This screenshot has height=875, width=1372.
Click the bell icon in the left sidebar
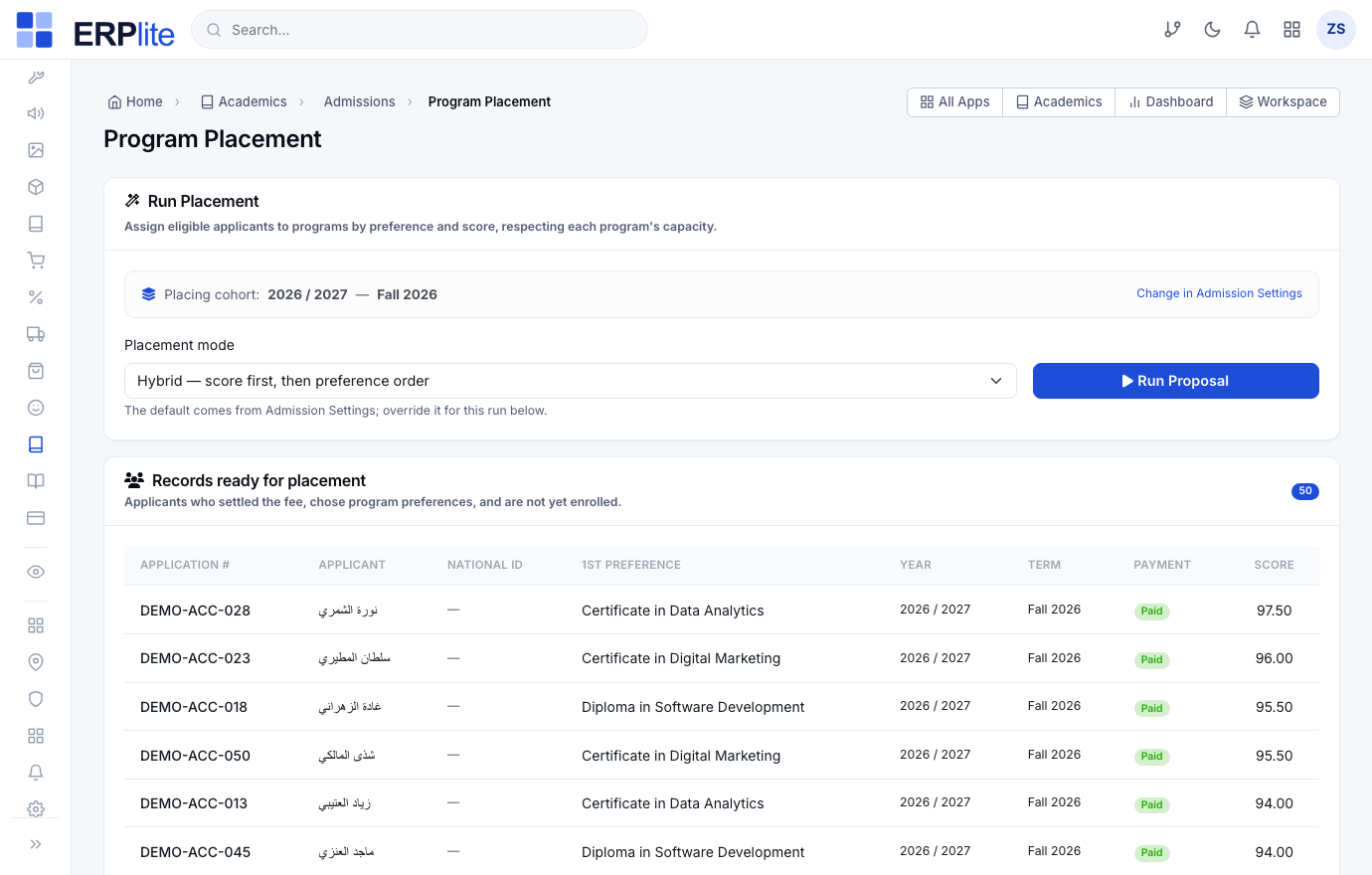(x=36, y=773)
